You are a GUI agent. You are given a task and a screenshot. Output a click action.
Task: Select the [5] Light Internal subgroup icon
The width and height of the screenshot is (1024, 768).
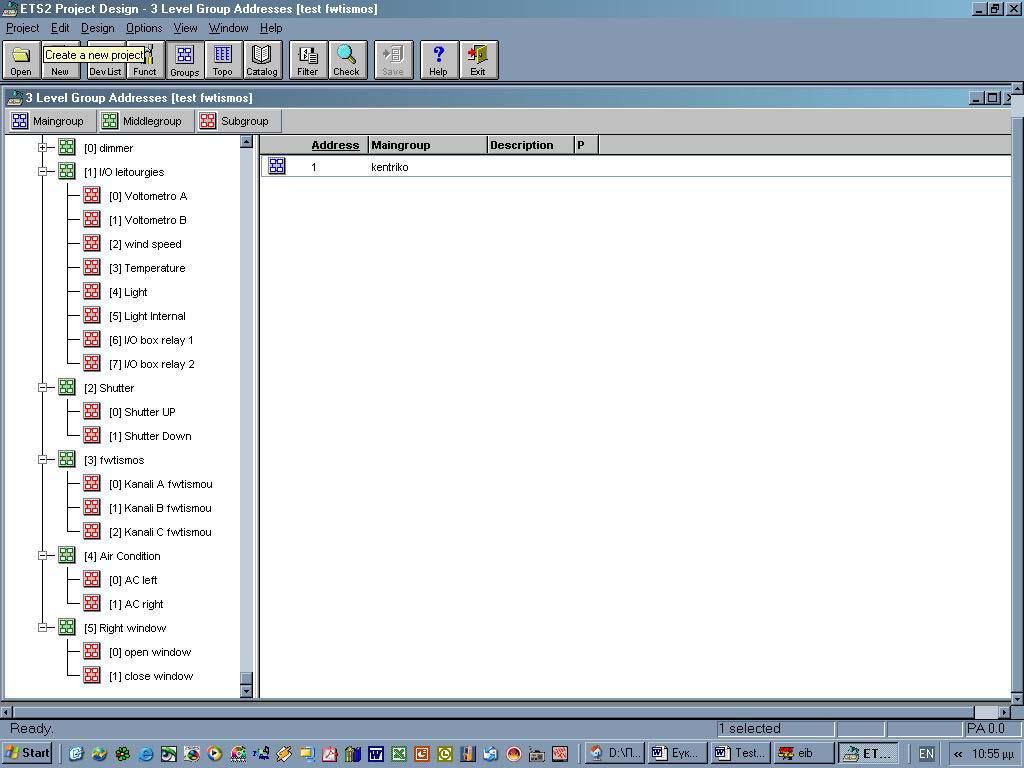92,315
